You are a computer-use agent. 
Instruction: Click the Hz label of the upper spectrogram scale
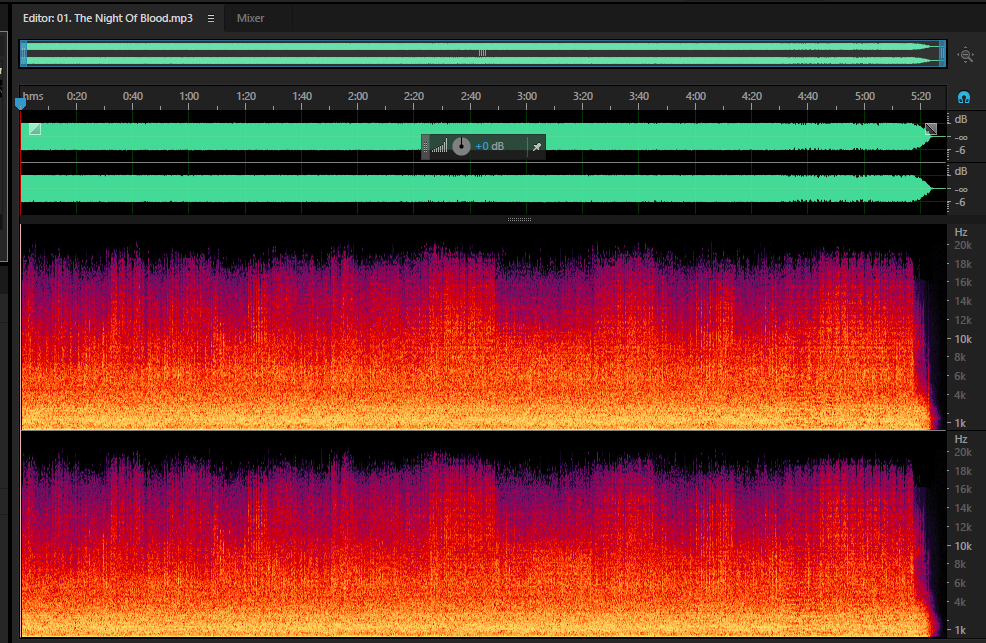[961, 232]
